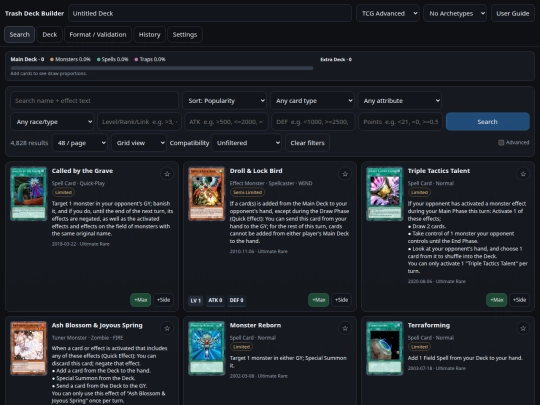Click the Monster Reborn title
The width and height of the screenshot is (540, 405).
click(255, 325)
